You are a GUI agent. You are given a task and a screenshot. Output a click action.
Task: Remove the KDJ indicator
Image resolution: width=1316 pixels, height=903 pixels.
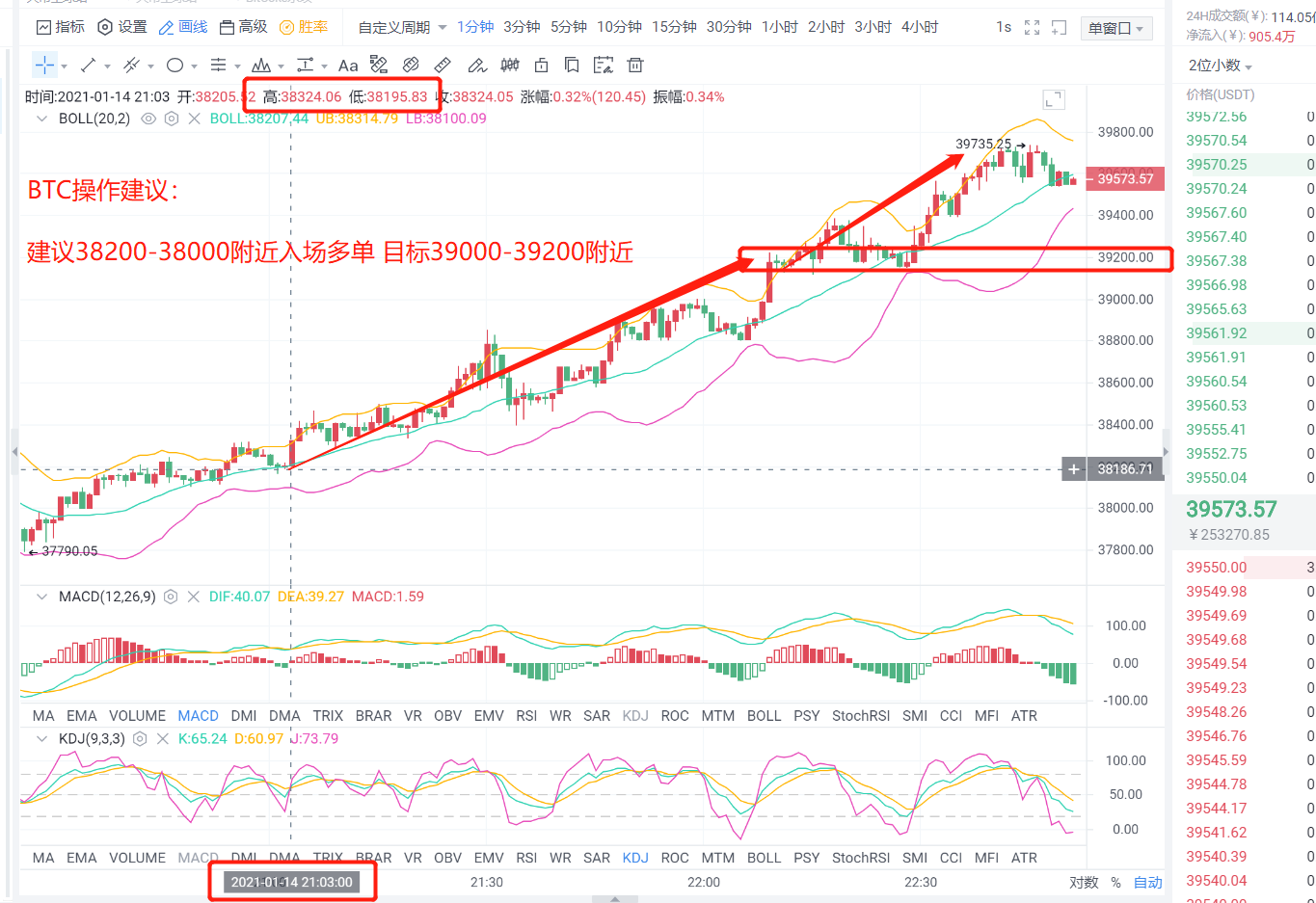(x=162, y=739)
